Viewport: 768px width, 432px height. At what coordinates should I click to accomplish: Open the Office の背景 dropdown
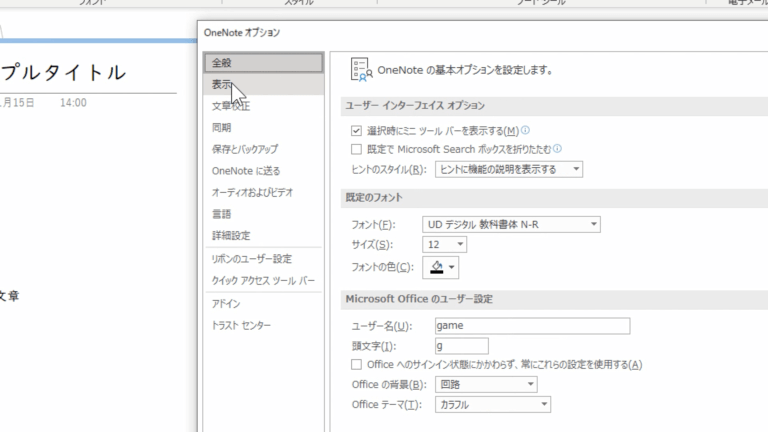coord(486,384)
